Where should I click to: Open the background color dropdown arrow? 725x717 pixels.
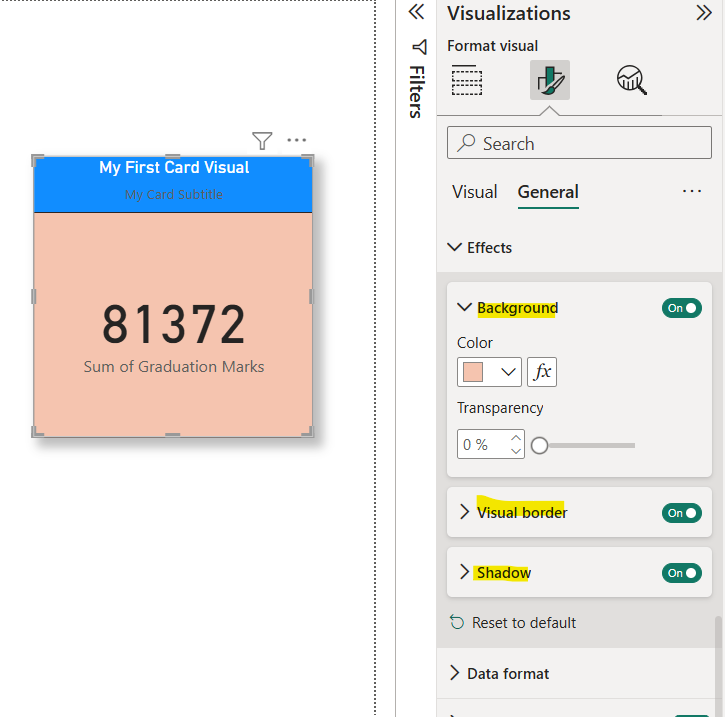tap(508, 372)
